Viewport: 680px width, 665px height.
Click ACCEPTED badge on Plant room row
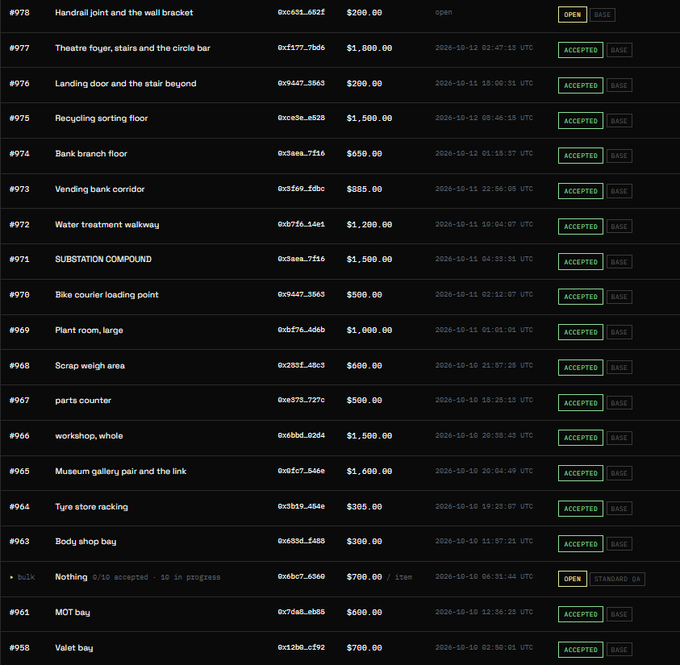(580, 332)
